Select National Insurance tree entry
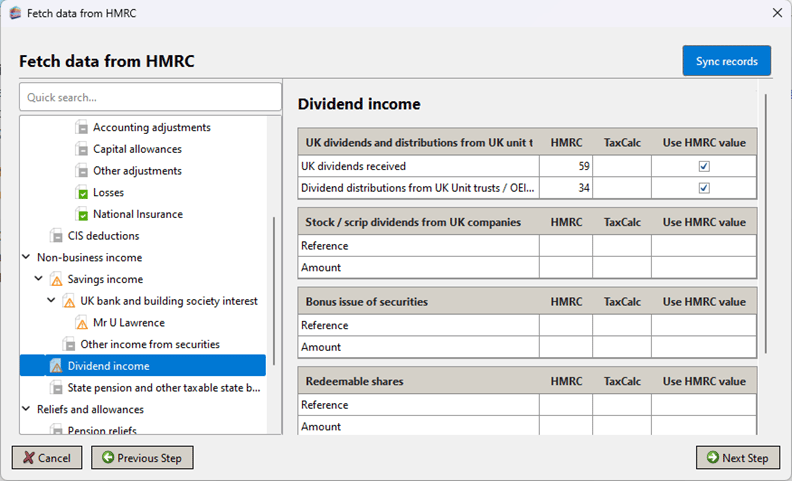 (137, 214)
